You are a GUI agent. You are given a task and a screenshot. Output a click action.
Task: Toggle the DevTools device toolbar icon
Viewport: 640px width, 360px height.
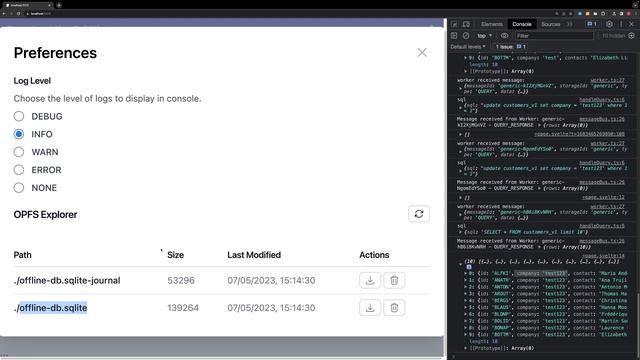(x=466, y=24)
